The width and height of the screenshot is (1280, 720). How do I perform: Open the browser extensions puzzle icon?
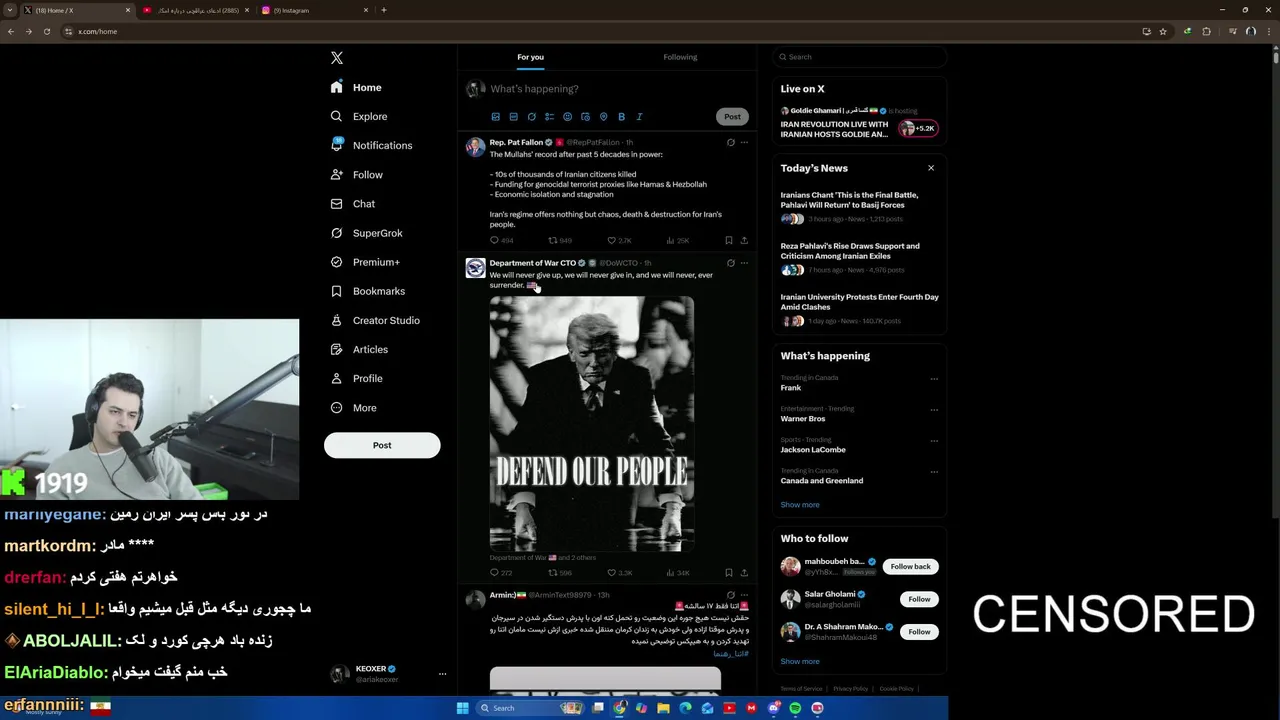coord(1206,31)
